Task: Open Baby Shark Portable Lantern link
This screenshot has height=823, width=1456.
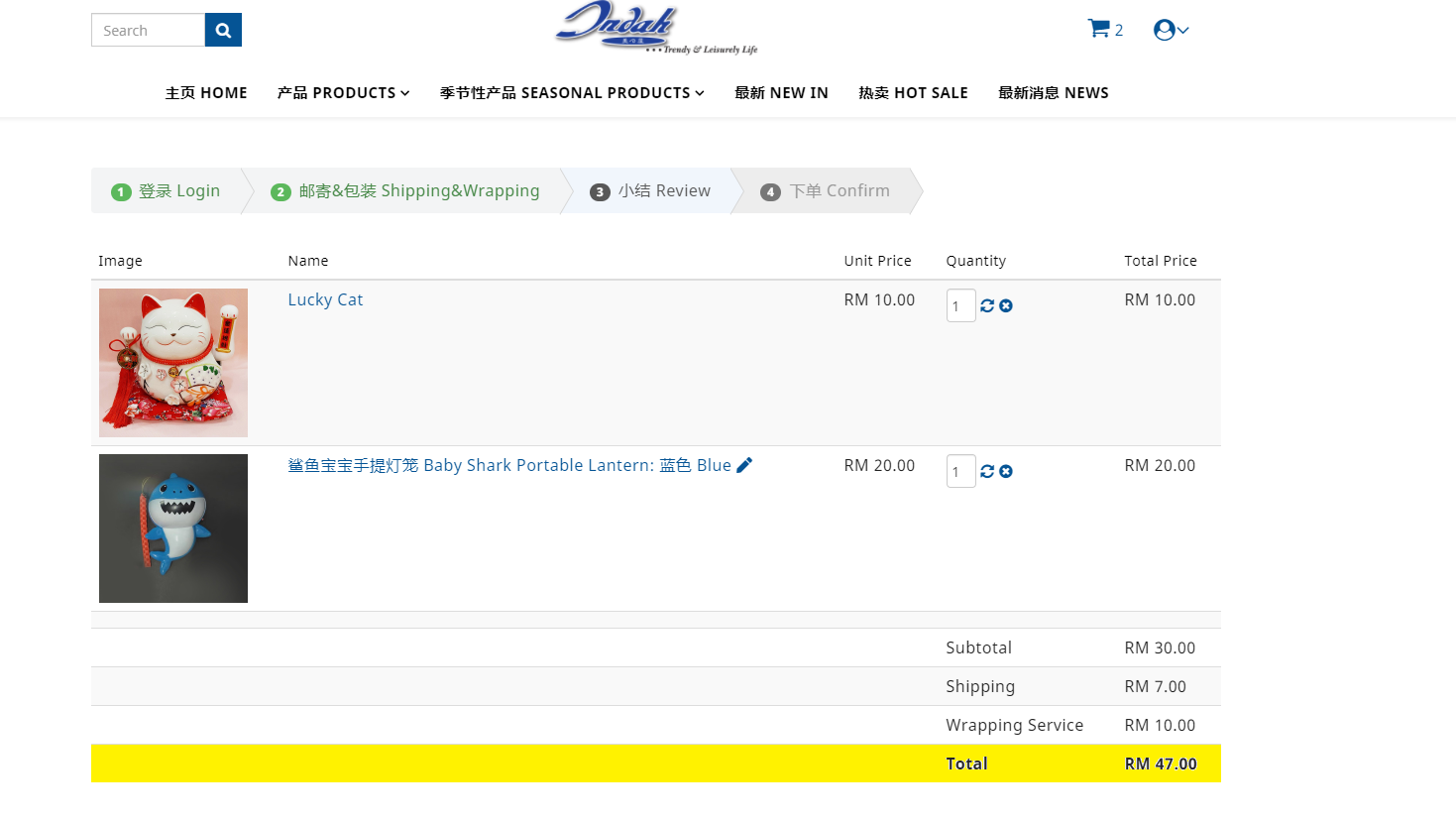Action: pyautogui.click(x=508, y=465)
